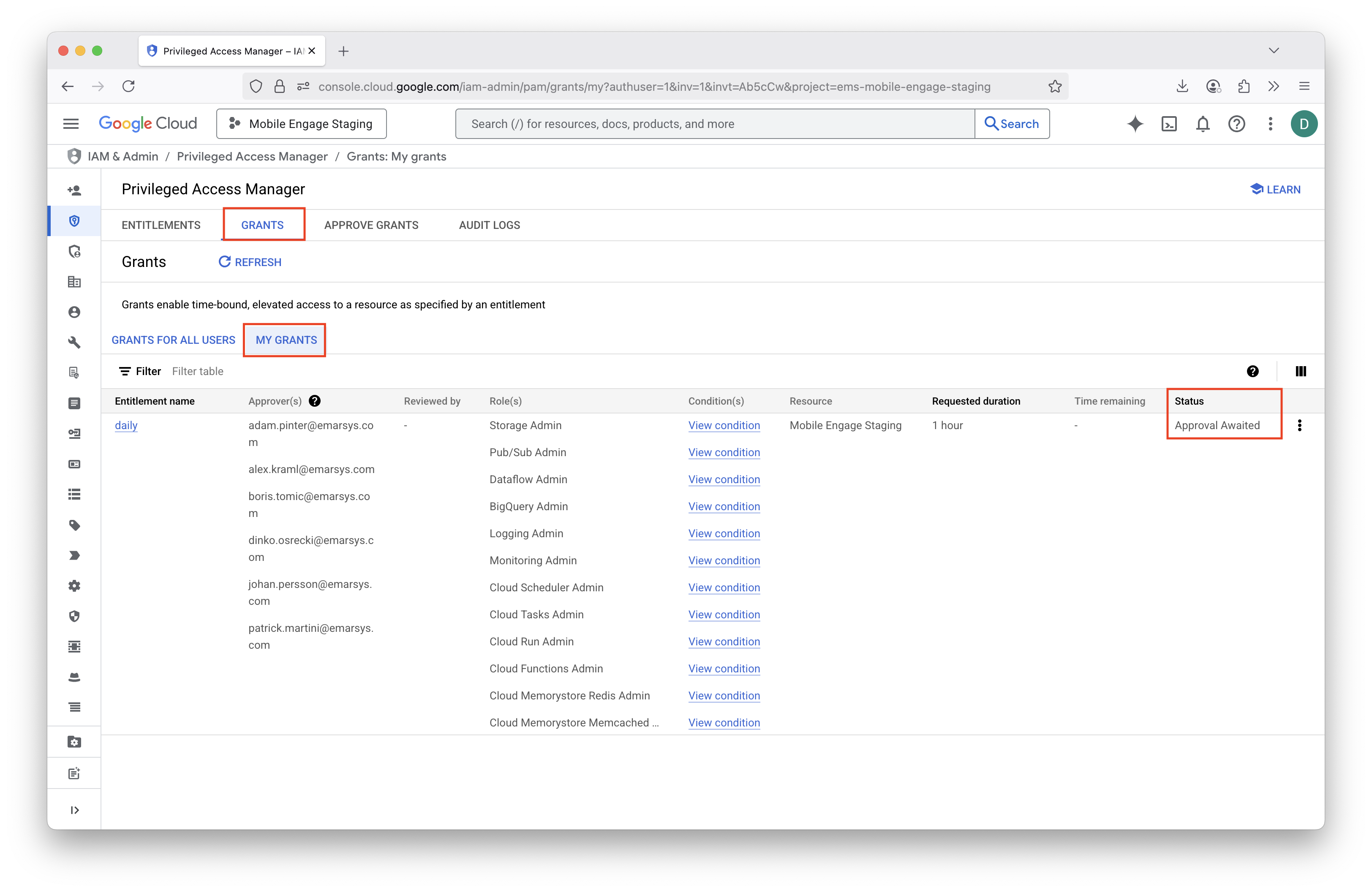Click the Labels tag sidebar icon

[x=74, y=525]
